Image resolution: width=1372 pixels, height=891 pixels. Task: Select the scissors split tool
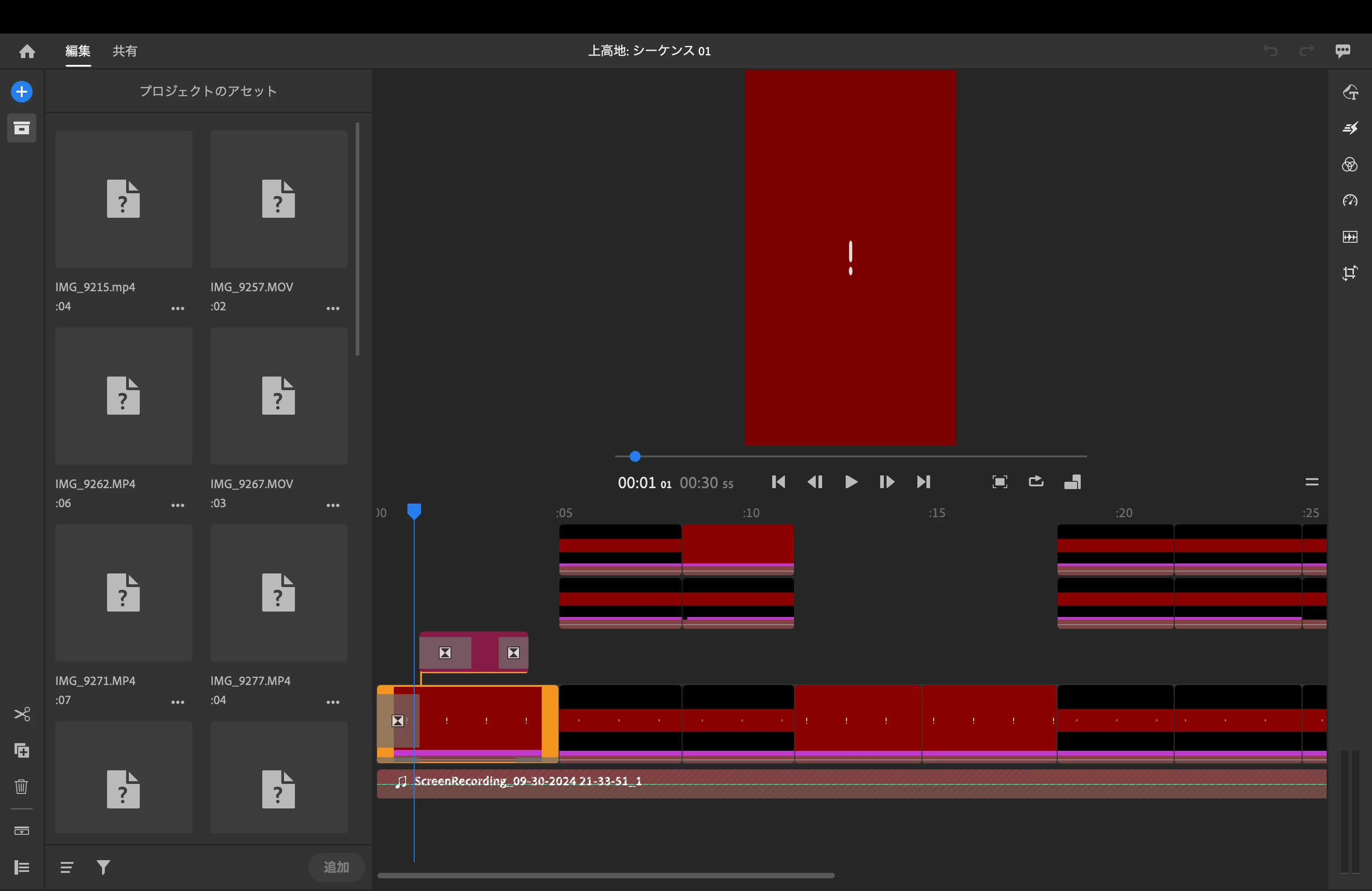pos(21,715)
